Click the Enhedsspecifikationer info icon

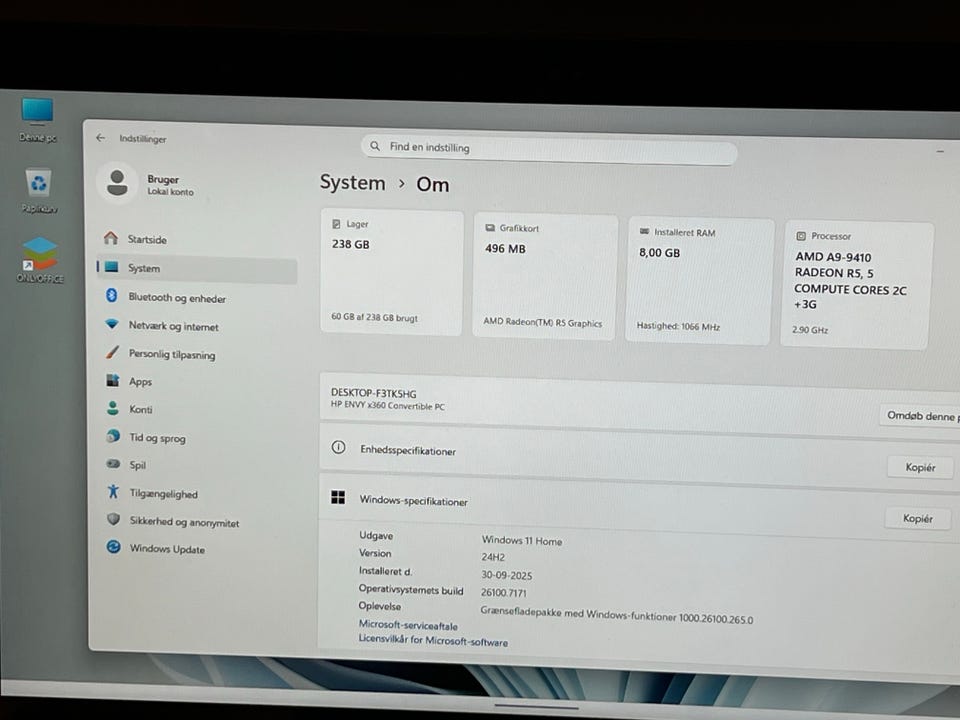tap(338, 447)
